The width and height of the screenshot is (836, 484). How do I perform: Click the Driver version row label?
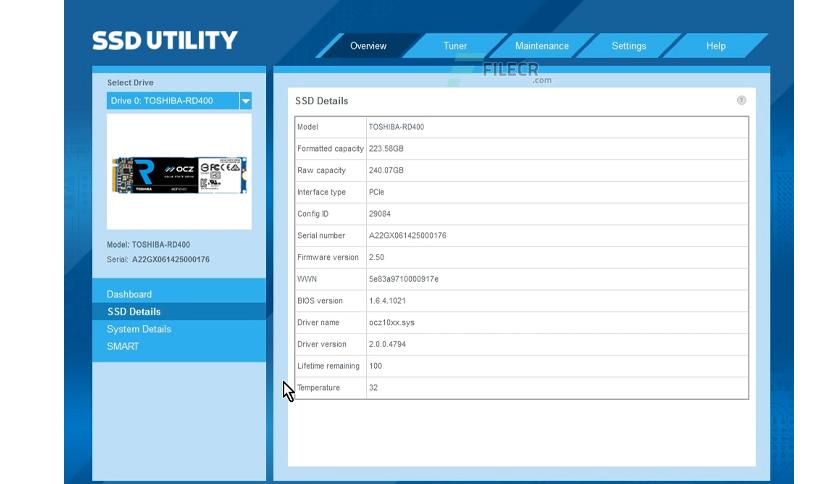(321, 344)
